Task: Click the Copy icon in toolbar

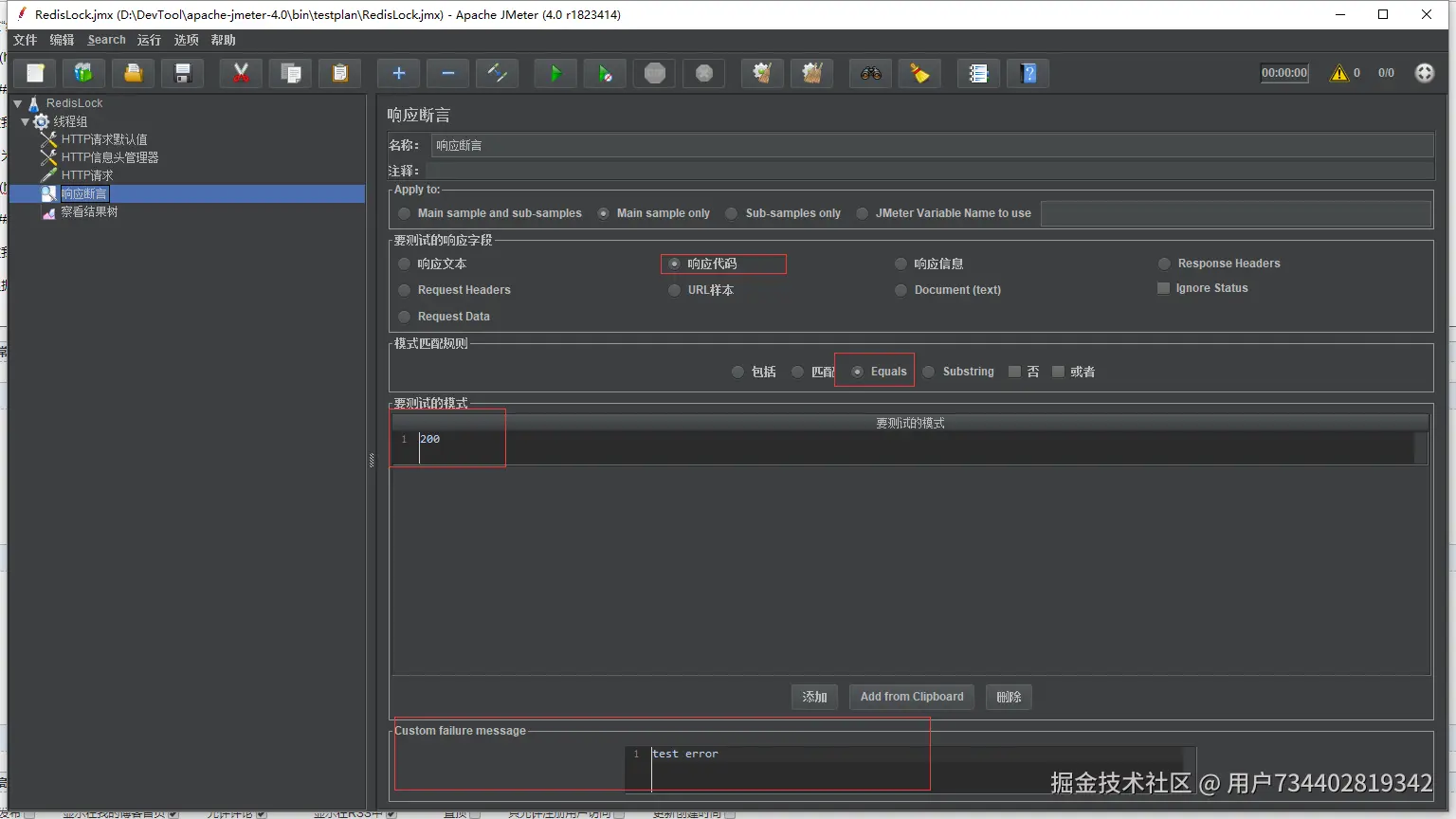Action: coord(290,73)
